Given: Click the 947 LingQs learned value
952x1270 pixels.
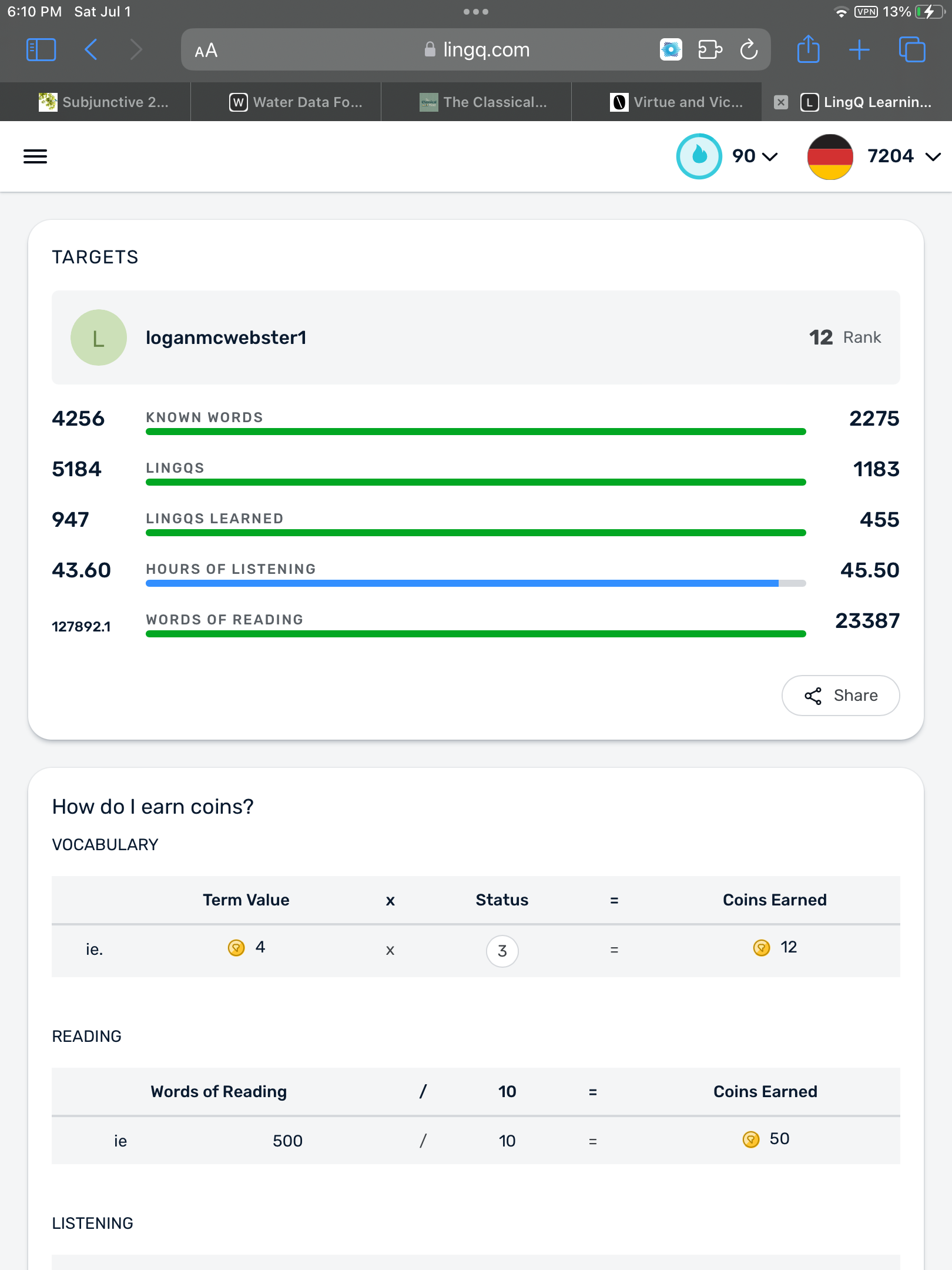Looking at the screenshot, I should (x=71, y=520).
